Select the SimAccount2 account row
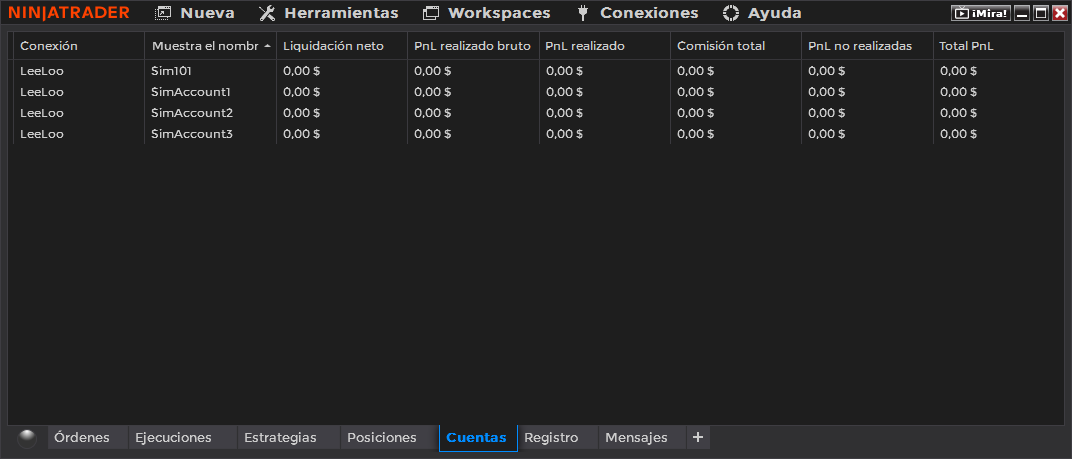This screenshot has width=1072, height=459. pos(539,113)
